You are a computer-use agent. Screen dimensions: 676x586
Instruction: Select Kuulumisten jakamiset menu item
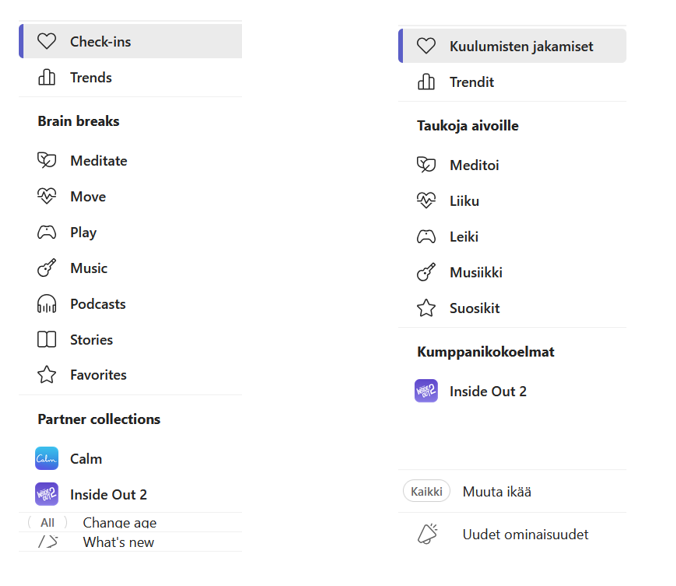pyautogui.click(x=507, y=46)
